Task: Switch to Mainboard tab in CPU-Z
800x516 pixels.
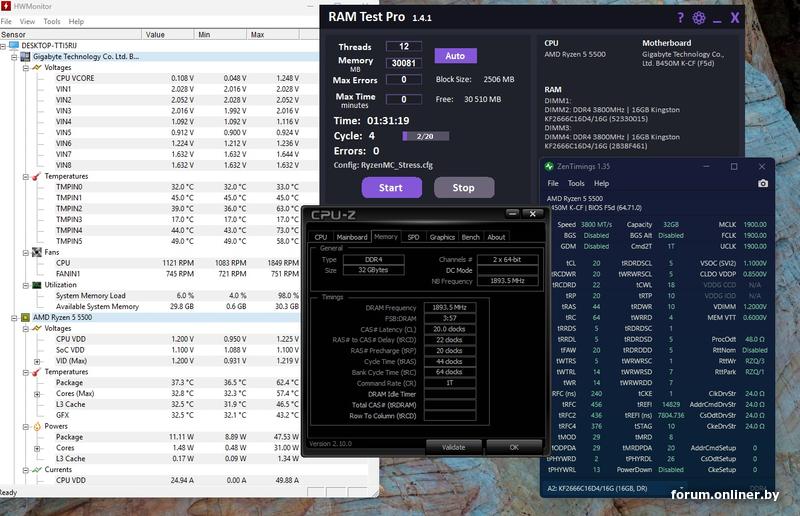Action: (x=352, y=237)
